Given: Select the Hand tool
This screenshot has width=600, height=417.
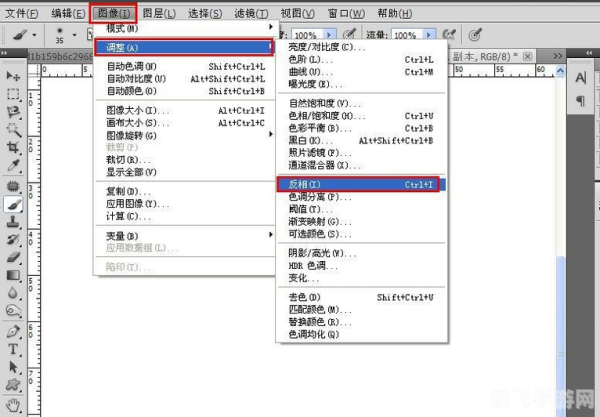Looking at the screenshot, I should tap(13, 405).
